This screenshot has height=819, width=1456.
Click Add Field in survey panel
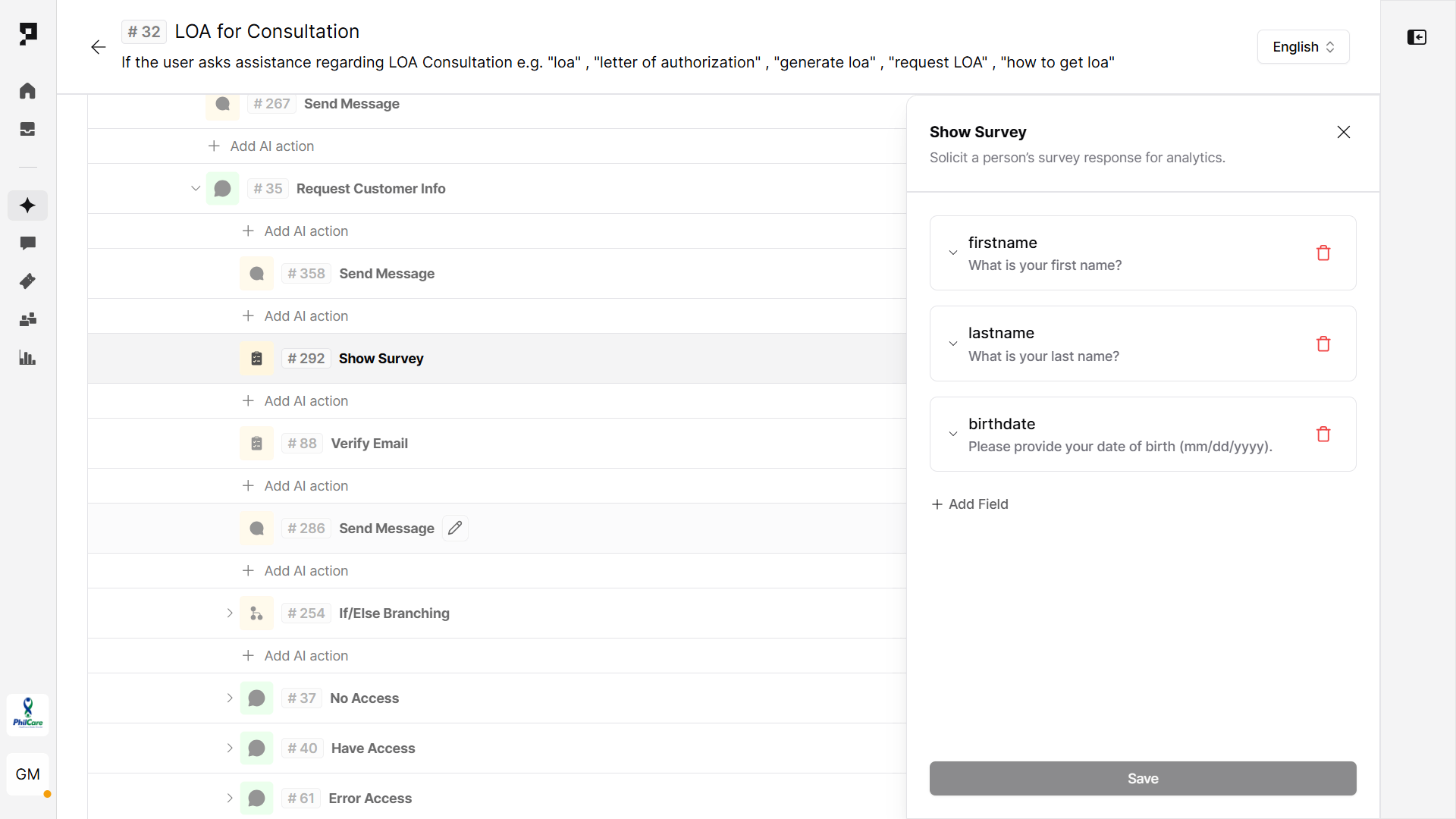pyautogui.click(x=970, y=504)
